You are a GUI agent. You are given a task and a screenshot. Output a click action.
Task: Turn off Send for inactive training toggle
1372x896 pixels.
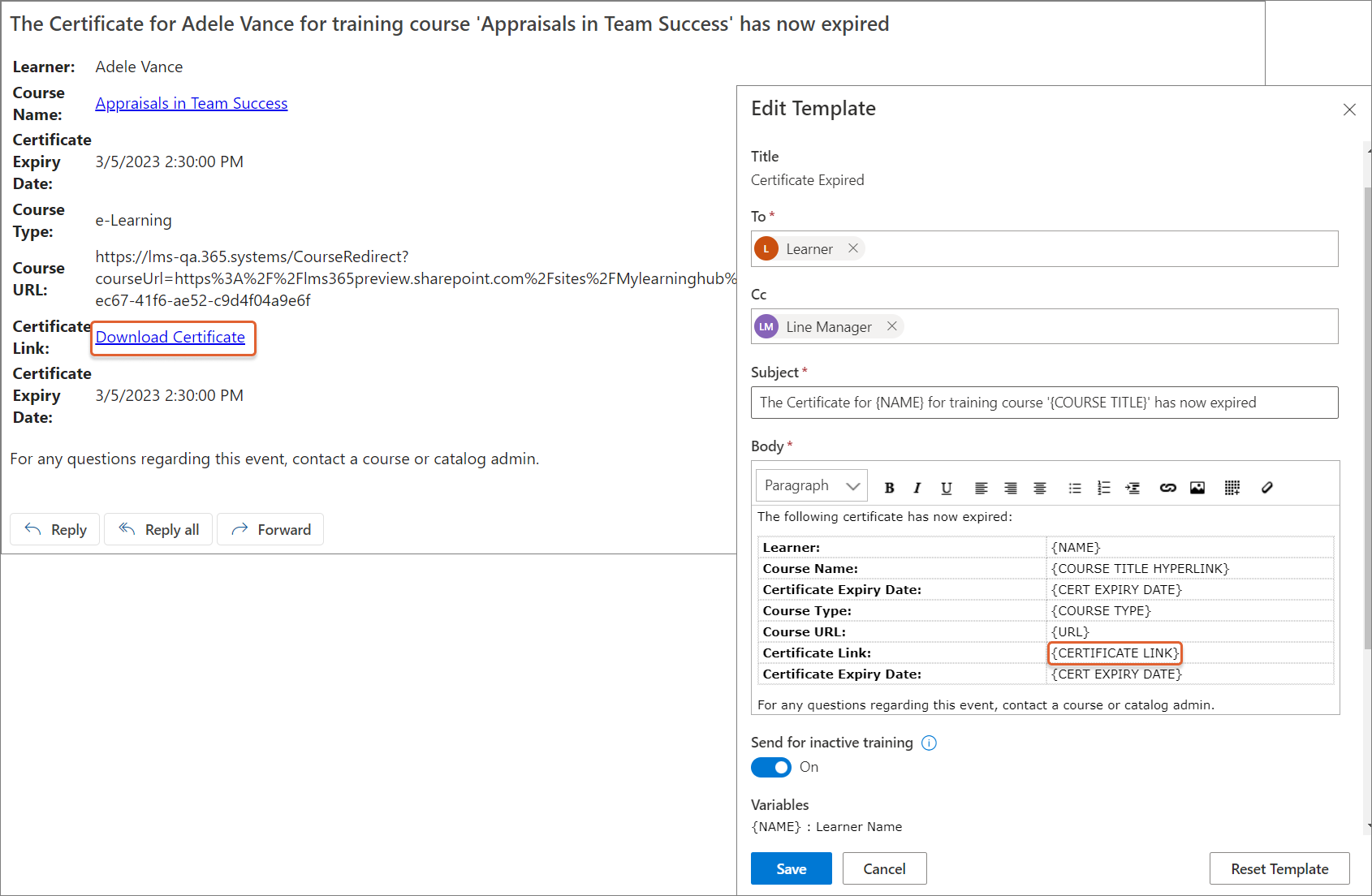770,767
